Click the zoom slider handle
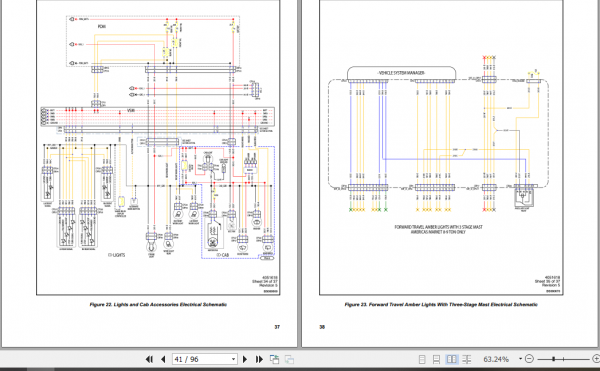Image resolution: width=600 pixels, height=371 pixels. (x=553, y=359)
